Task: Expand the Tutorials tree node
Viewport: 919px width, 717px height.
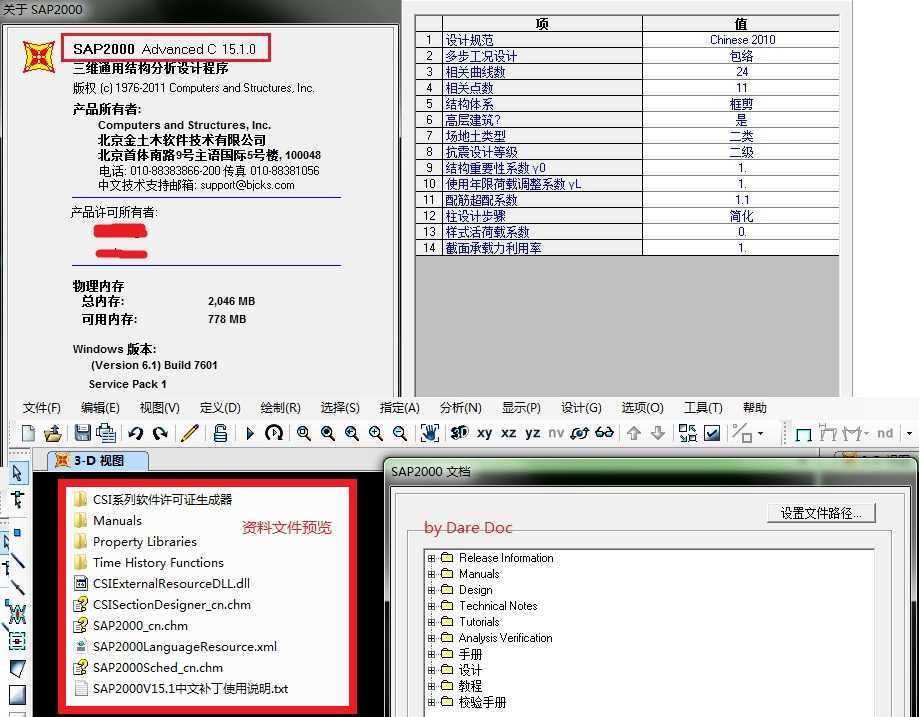Action: click(x=431, y=622)
